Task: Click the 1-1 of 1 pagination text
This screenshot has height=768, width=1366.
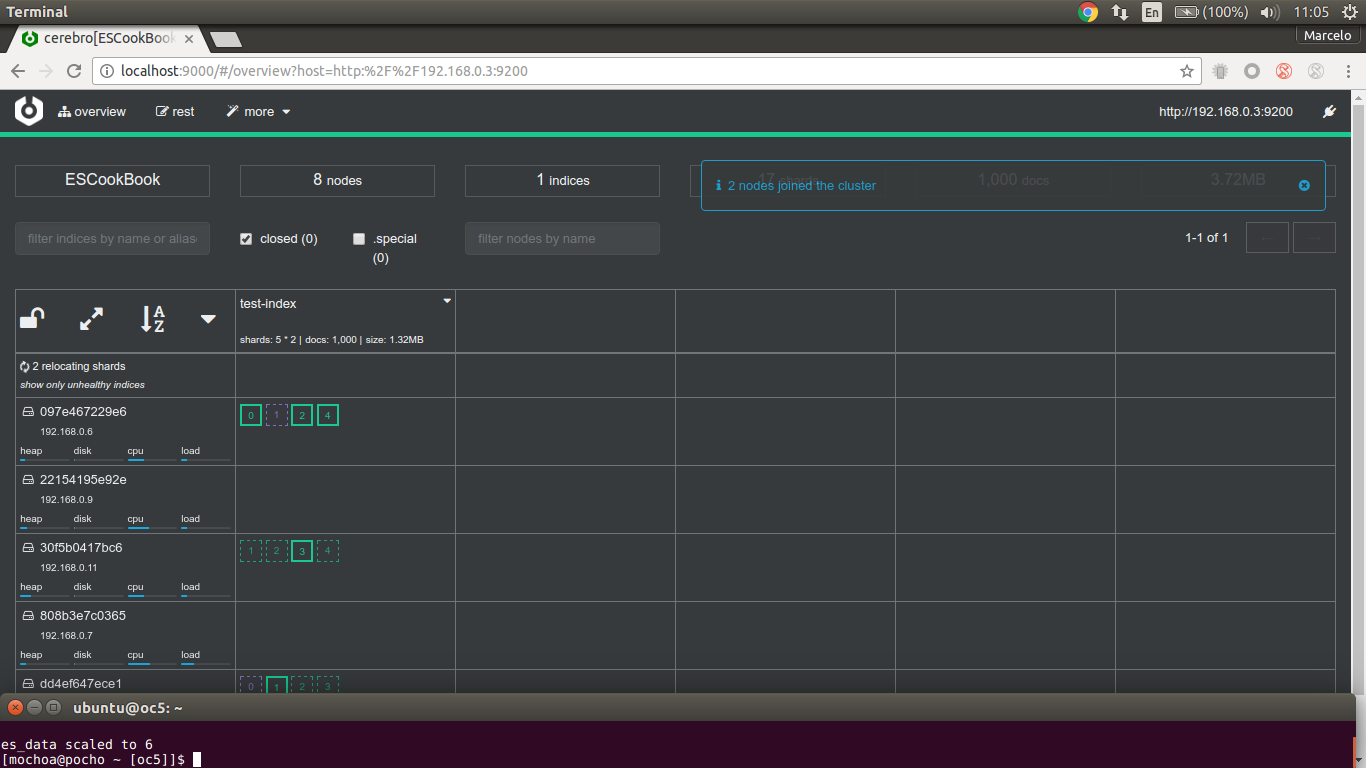Action: click(x=1206, y=238)
